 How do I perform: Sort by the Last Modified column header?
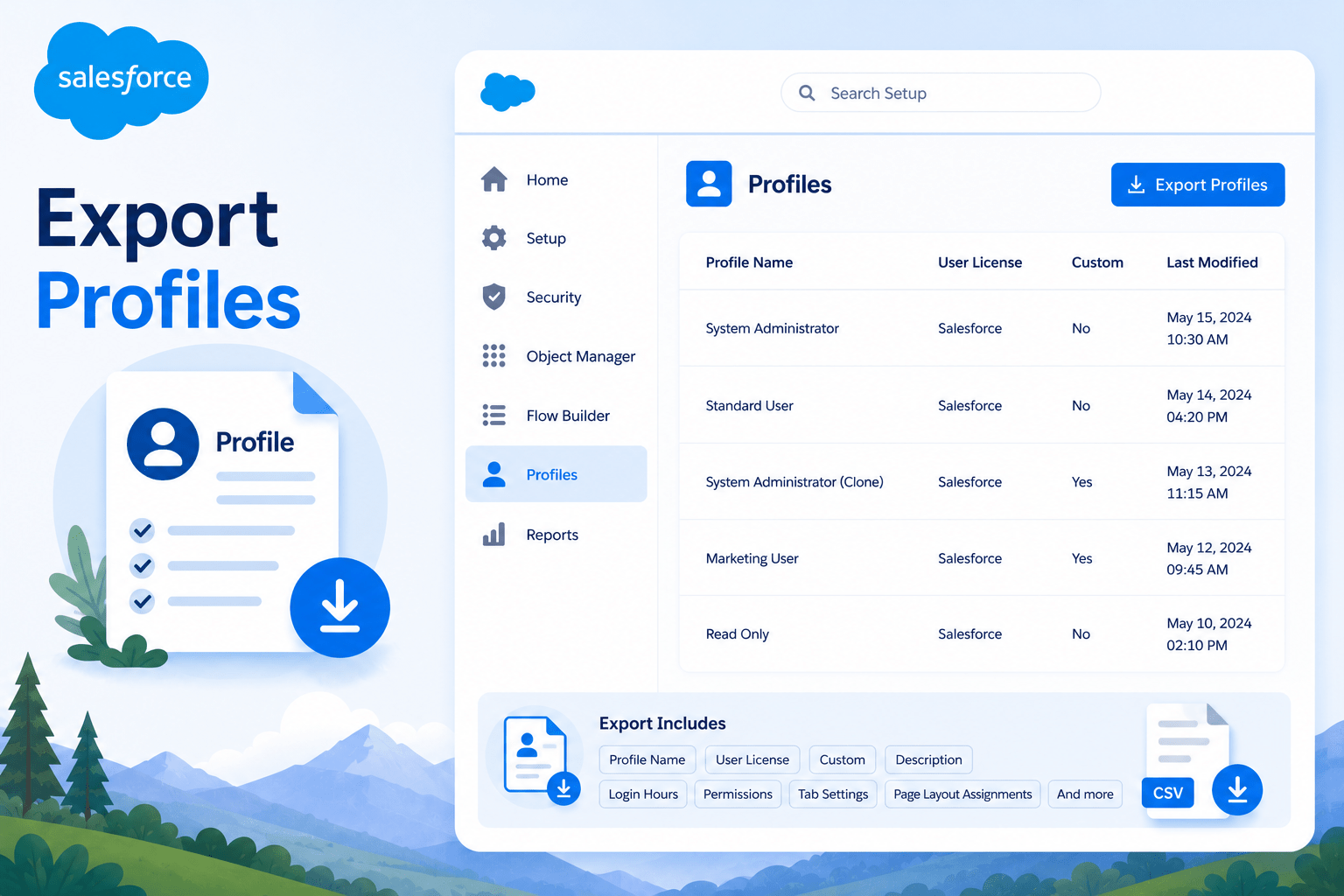(1212, 262)
